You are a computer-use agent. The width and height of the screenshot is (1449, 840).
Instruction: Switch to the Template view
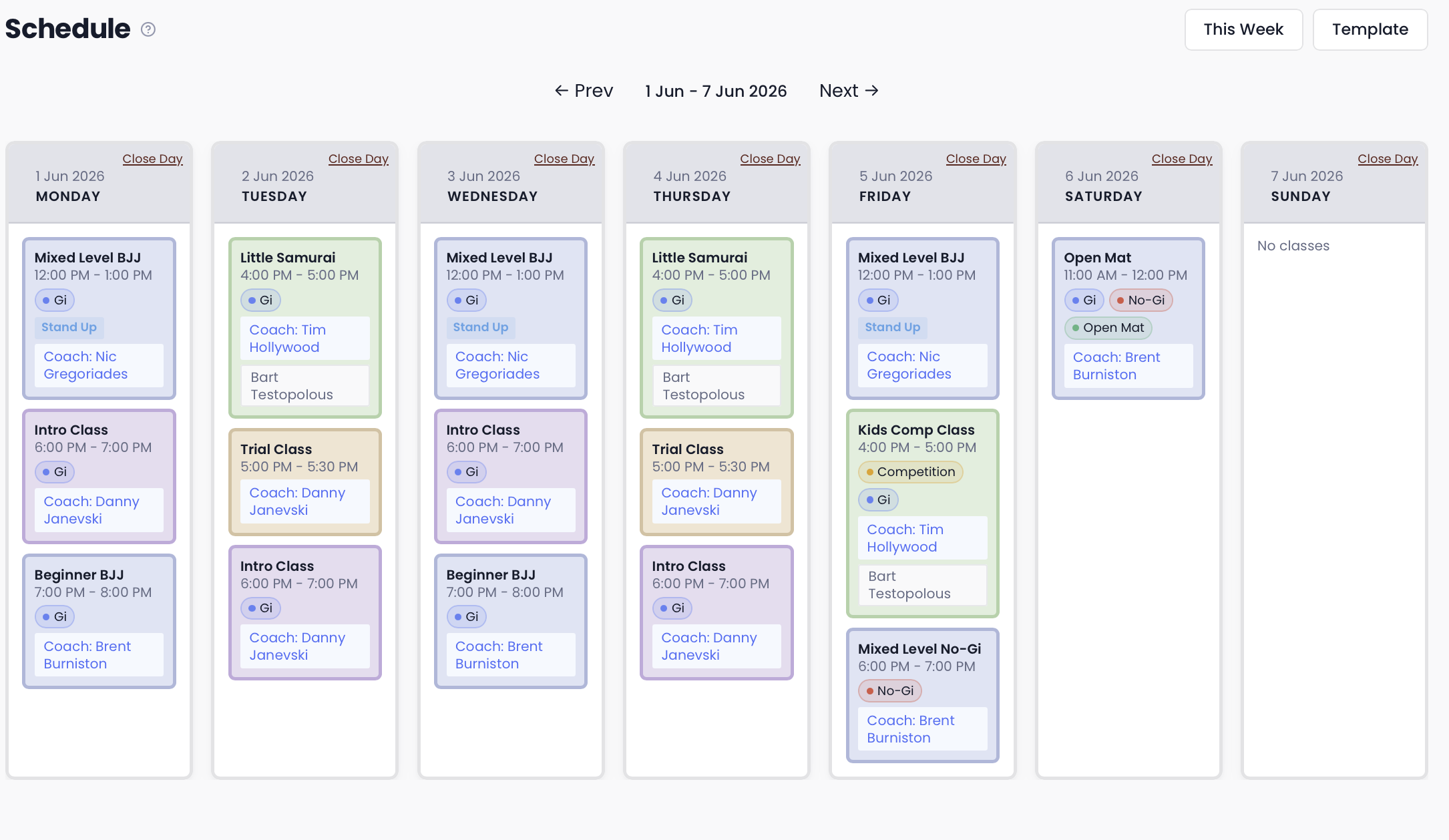[x=1370, y=29]
